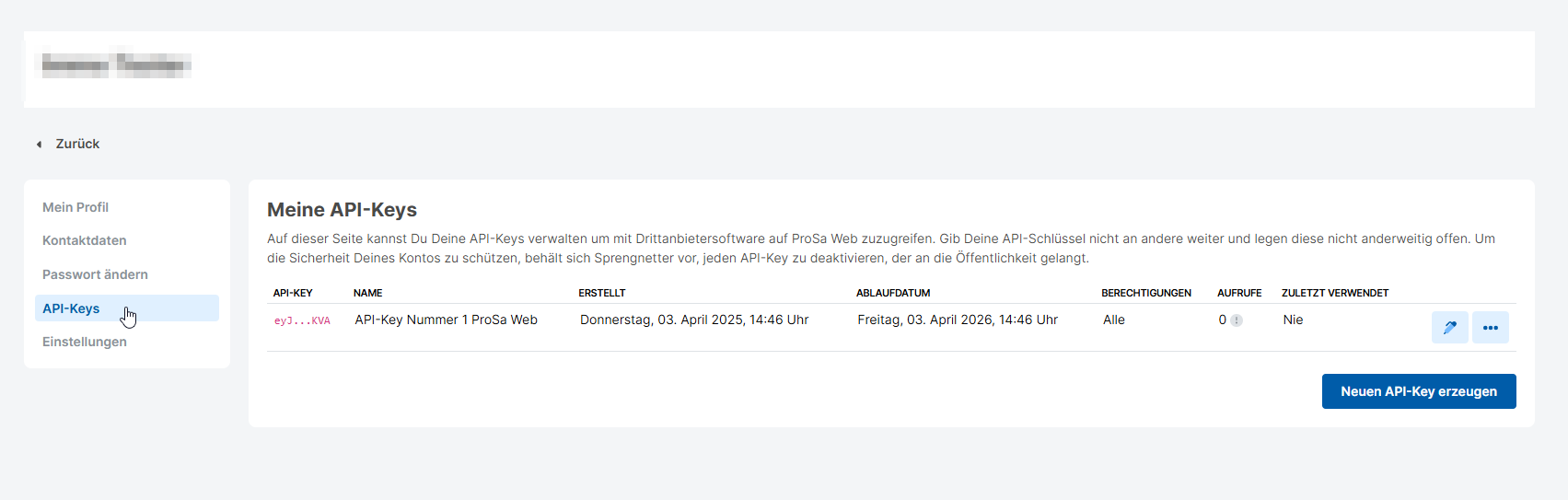Click the Alle permissions value
The width and height of the screenshot is (1568, 500).
[x=1113, y=320]
